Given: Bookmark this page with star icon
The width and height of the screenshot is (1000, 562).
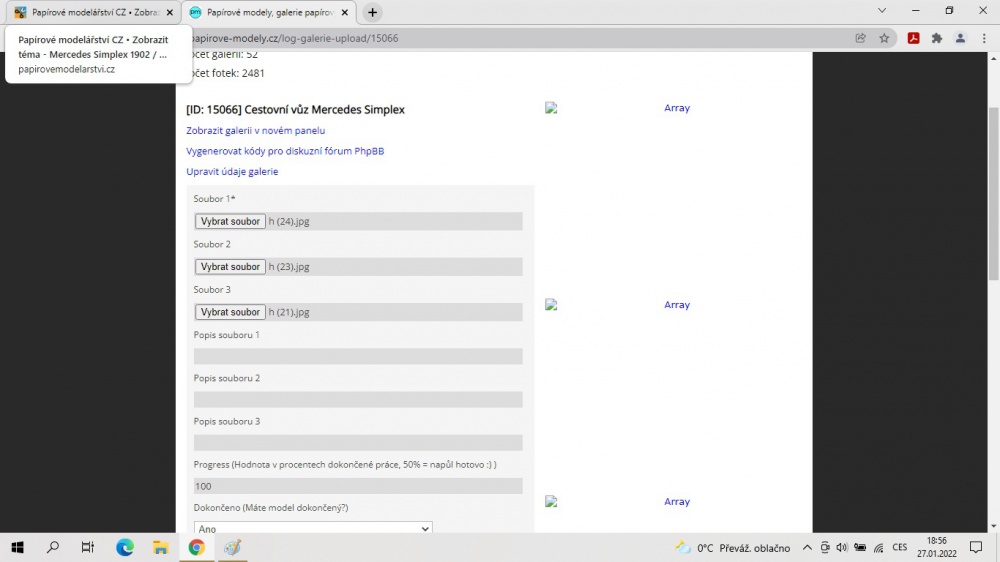Looking at the screenshot, I should click(x=884, y=38).
